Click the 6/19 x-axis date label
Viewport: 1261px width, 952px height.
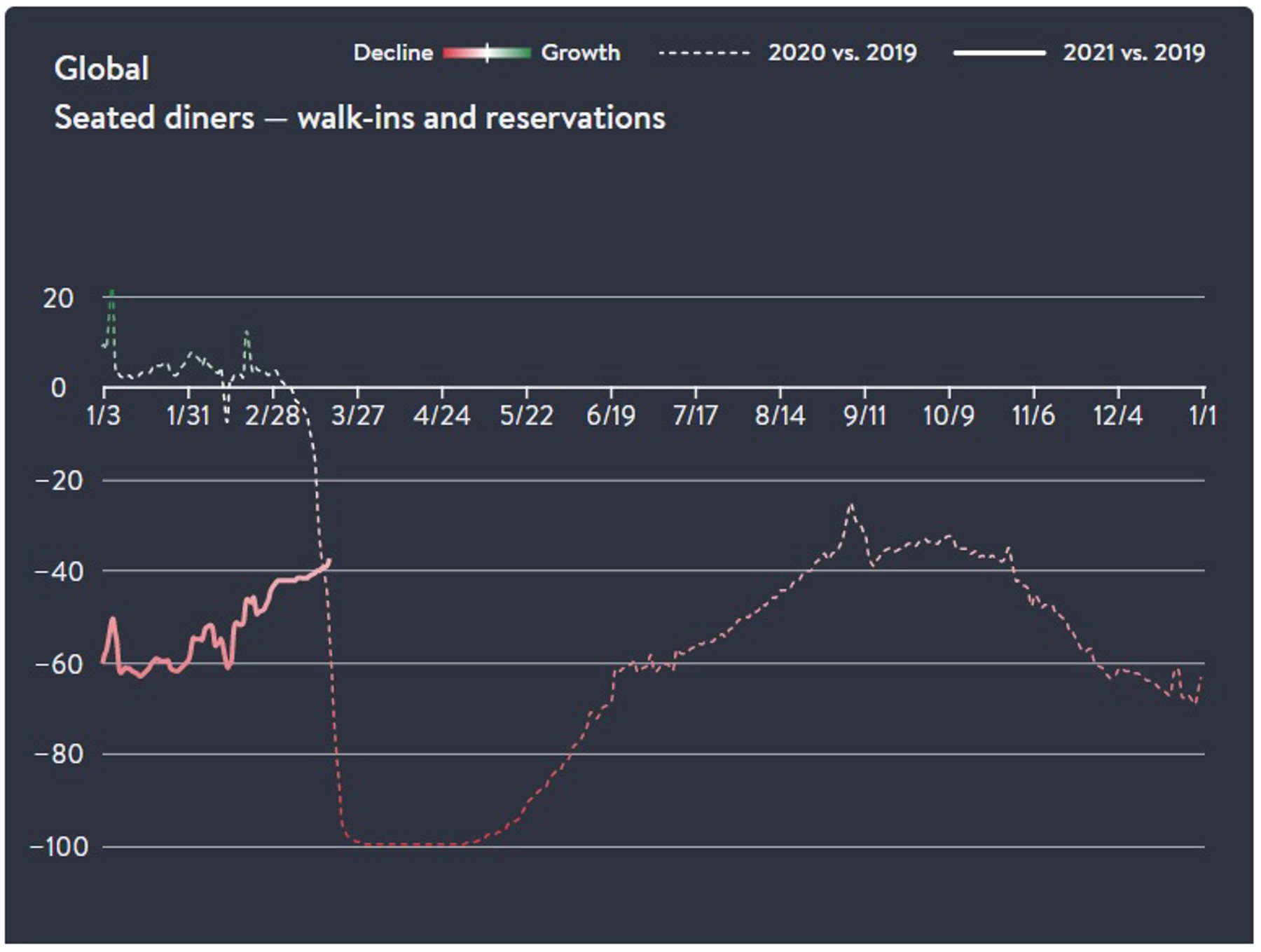coord(610,416)
